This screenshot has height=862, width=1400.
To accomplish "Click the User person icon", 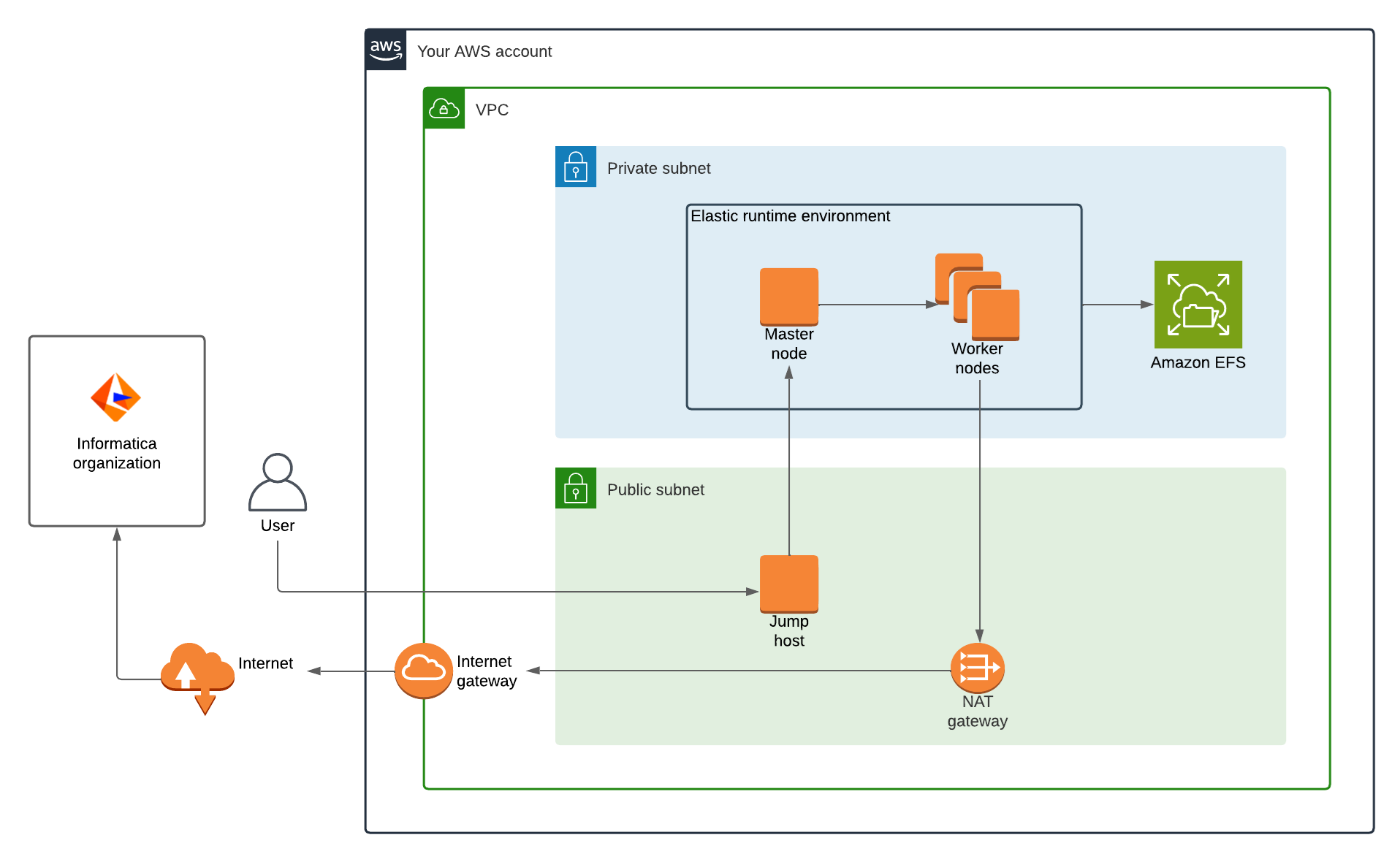I will [x=278, y=482].
